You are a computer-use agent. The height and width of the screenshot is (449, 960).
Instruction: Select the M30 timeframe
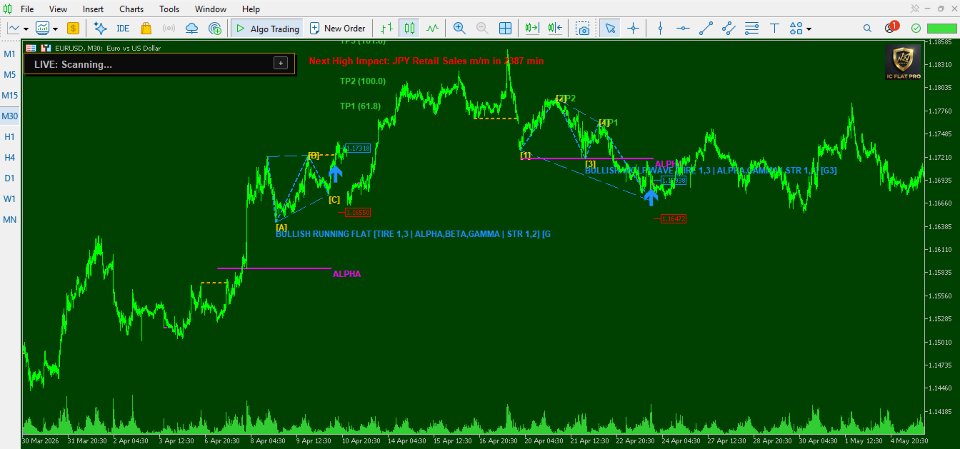[10, 116]
